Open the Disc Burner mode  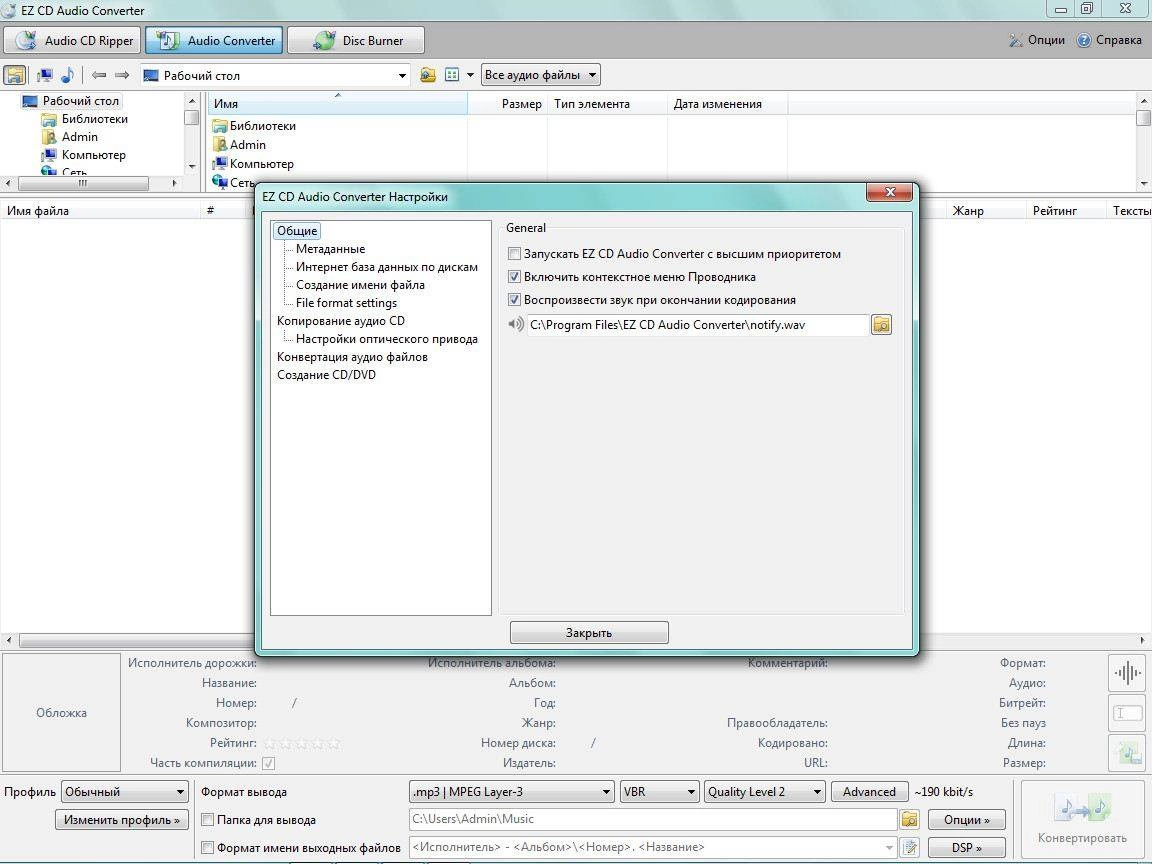(x=356, y=40)
